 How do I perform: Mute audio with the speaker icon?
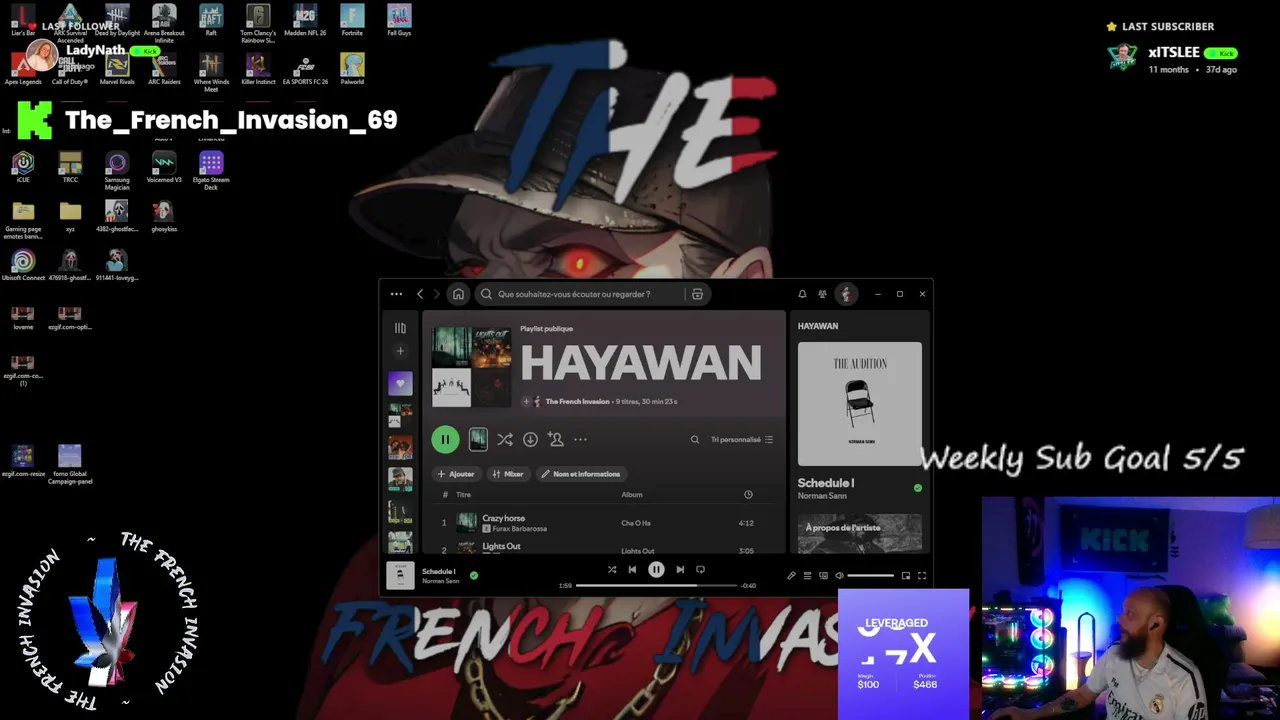click(839, 575)
